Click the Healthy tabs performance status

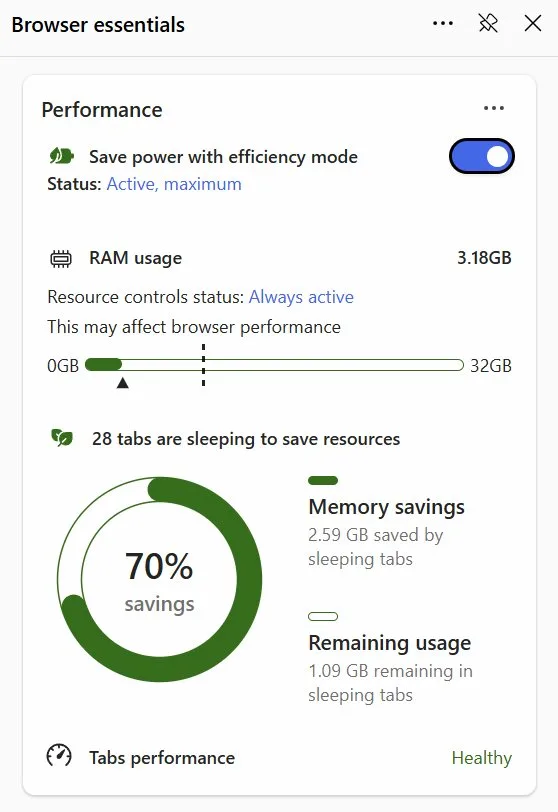coord(481,758)
